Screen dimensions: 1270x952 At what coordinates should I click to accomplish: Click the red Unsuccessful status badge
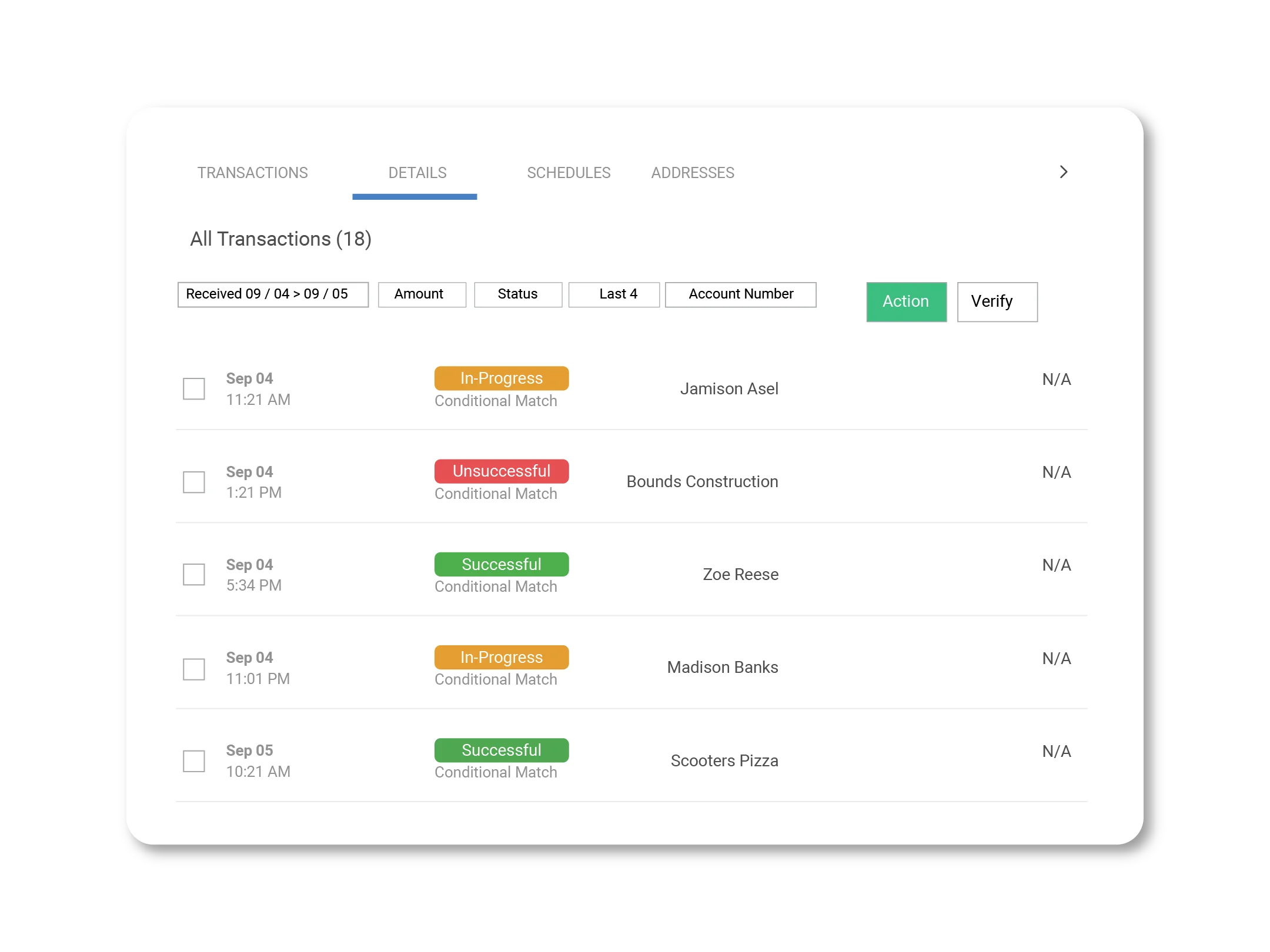click(x=501, y=471)
